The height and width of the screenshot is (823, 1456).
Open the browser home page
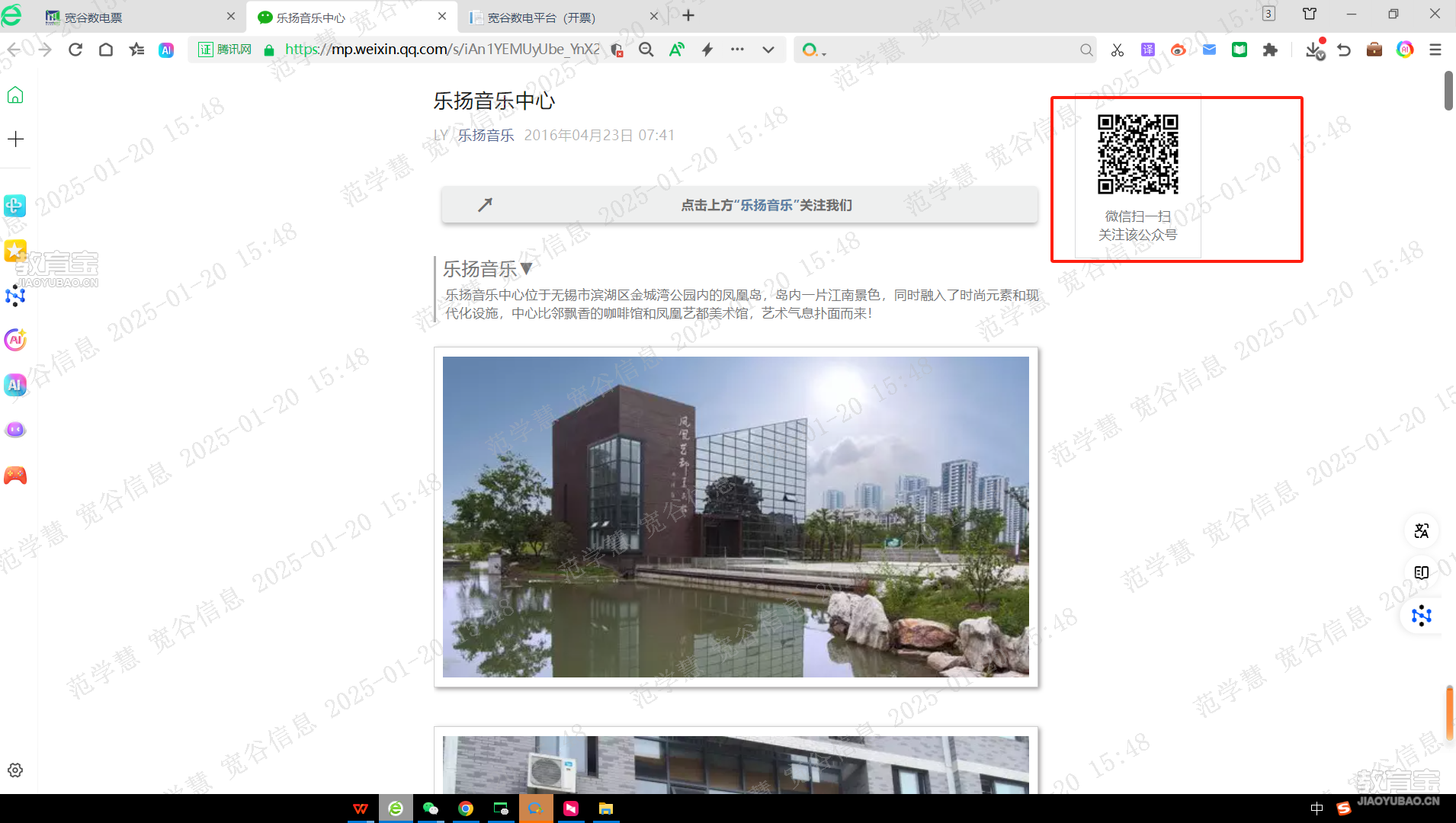pos(106,50)
